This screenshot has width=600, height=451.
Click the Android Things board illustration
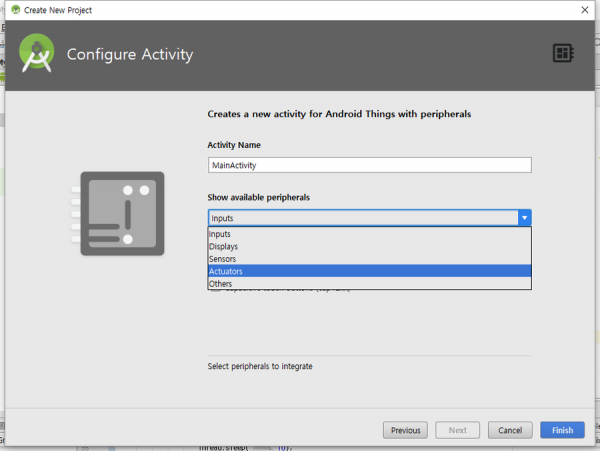(x=118, y=213)
